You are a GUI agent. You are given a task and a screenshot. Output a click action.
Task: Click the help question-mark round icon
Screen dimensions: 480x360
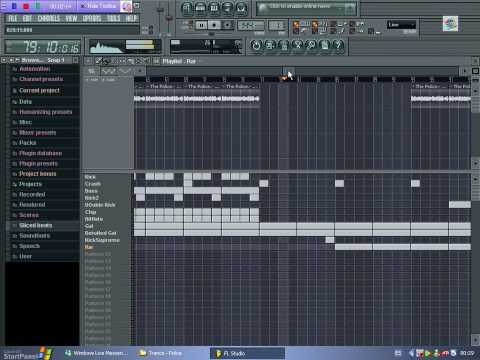[338, 45]
